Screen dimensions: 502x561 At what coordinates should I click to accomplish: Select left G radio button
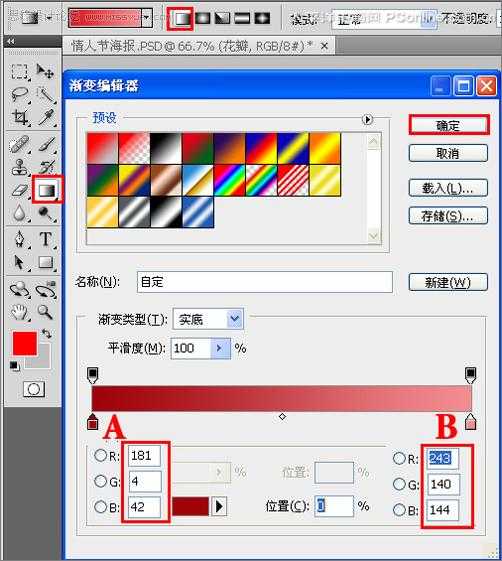coord(100,481)
